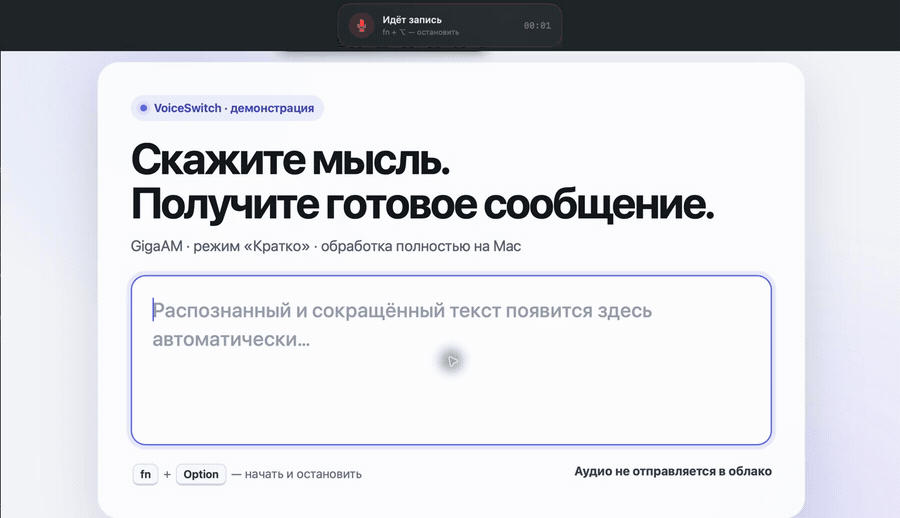Click "Аудио не отправляется в облако" text

pos(673,471)
